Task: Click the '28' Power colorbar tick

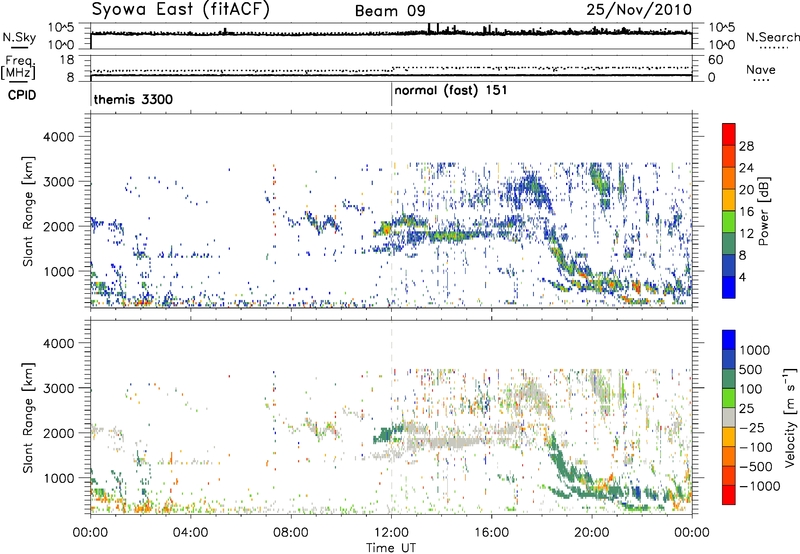Action: point(746,146)
